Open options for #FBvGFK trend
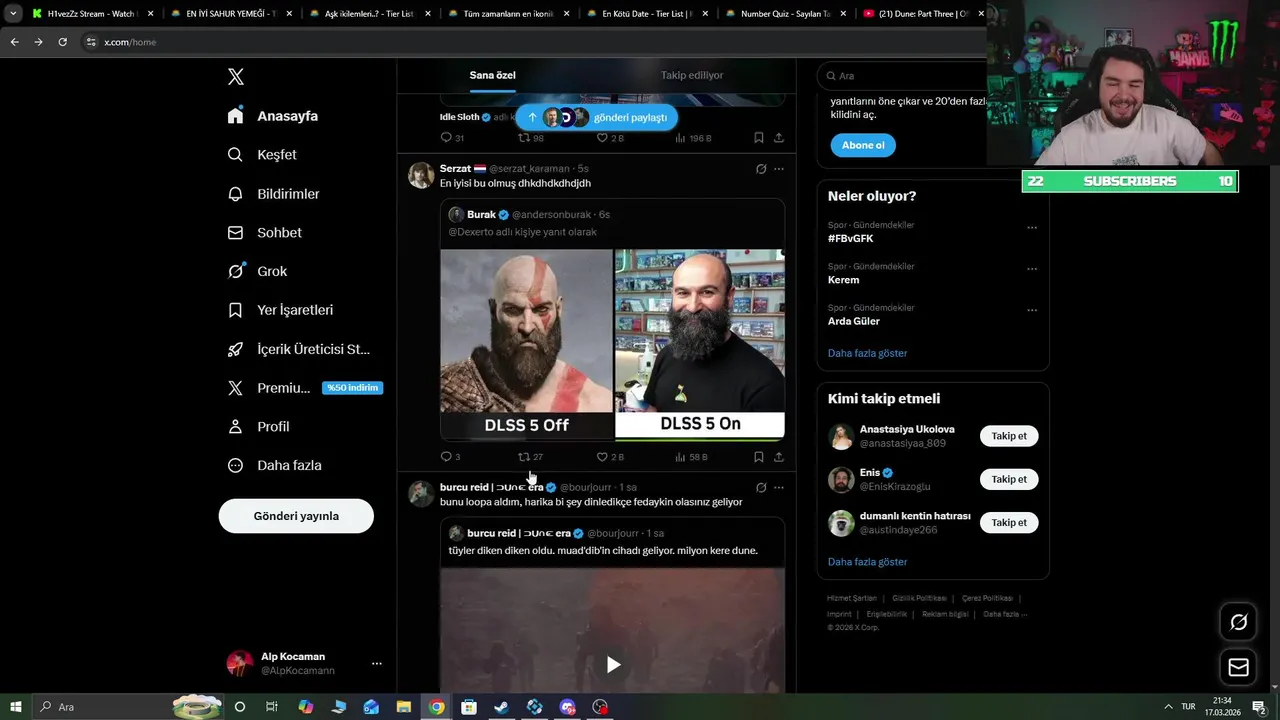1280x720 pixels. pyautogui.click(x=1032, y=228)
